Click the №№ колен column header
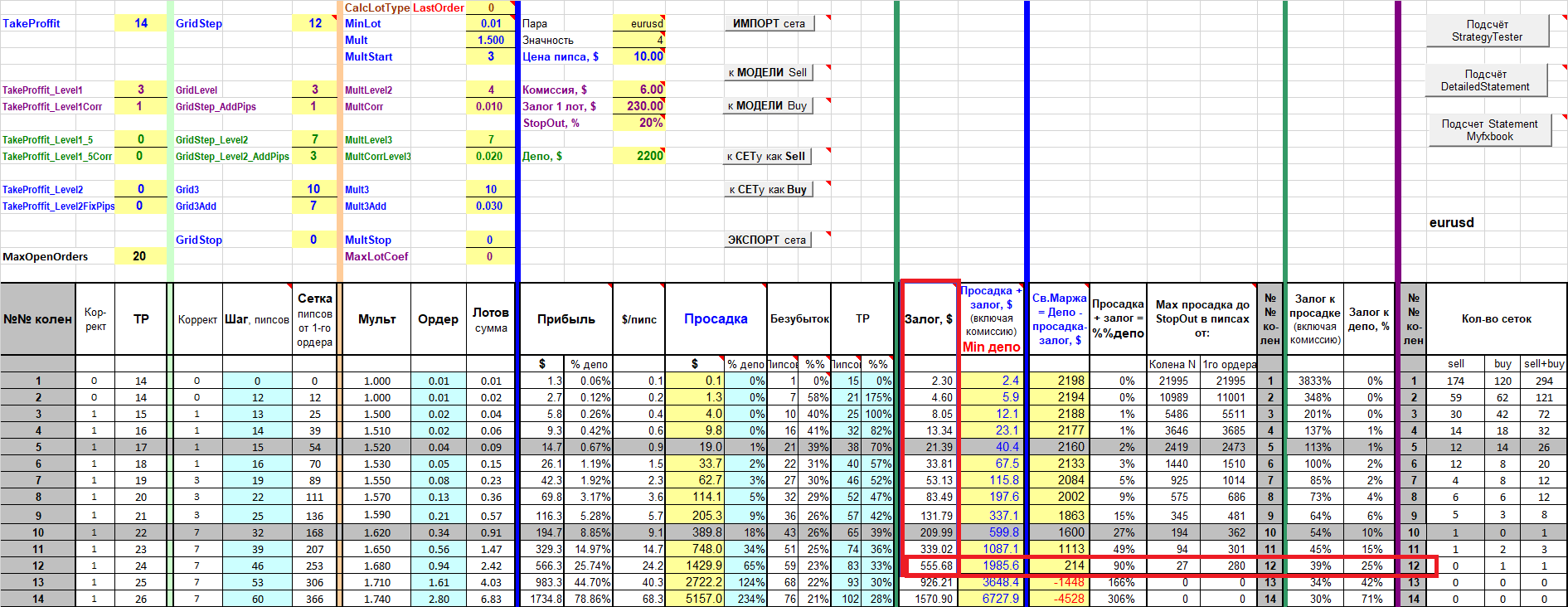The height and width of the screenshot is (607, 1568). (x=37, y=318)
